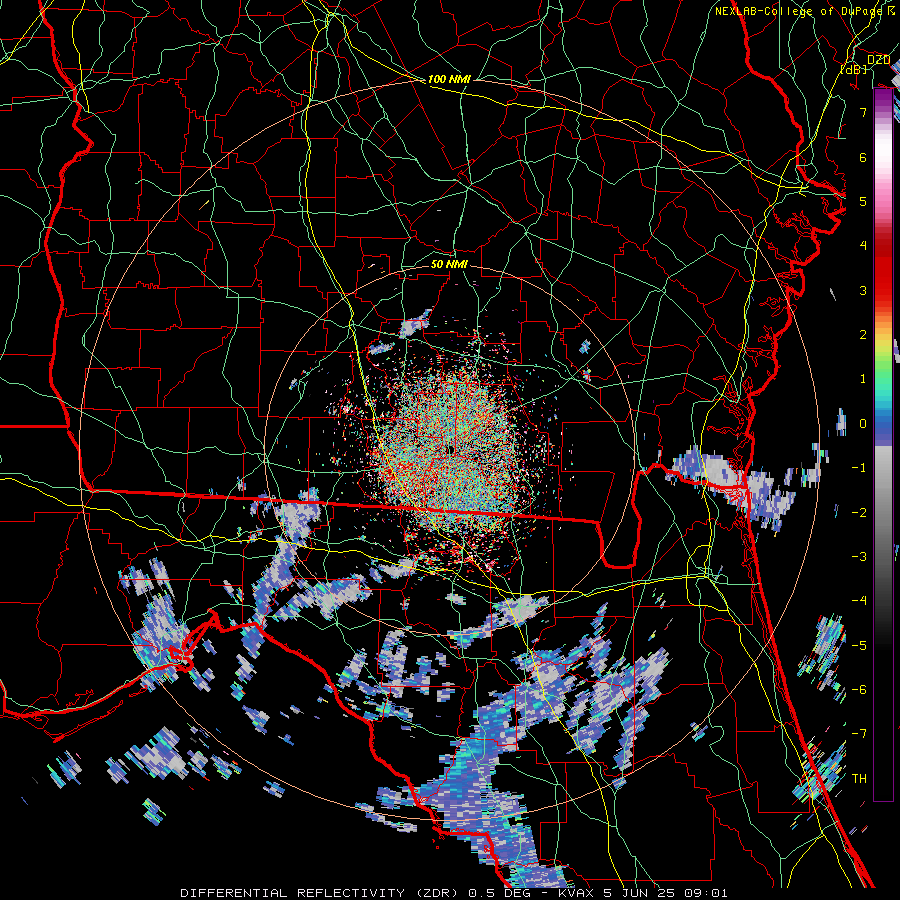Click the "1" value on the color scale
The image size is (900, 900).
863,379
